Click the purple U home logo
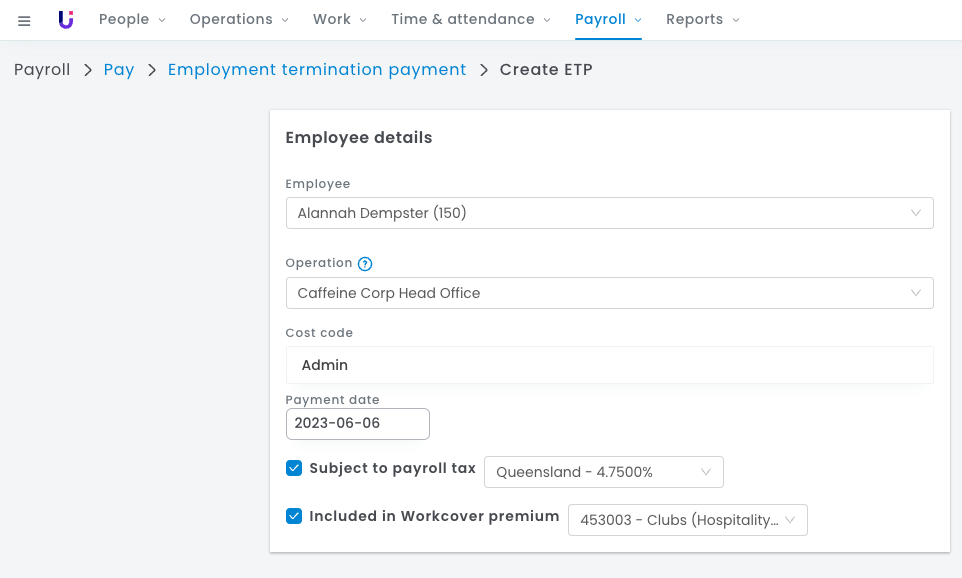Viewport: 962px width, 578px height. pyautogui.click(x=66, y=20)
